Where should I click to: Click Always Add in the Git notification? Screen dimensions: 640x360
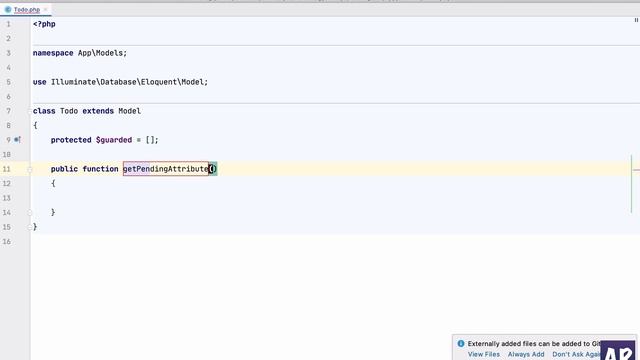point(526,354)
